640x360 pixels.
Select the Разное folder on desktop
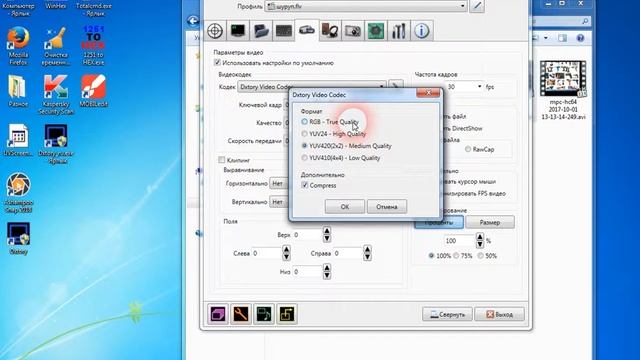18,91
